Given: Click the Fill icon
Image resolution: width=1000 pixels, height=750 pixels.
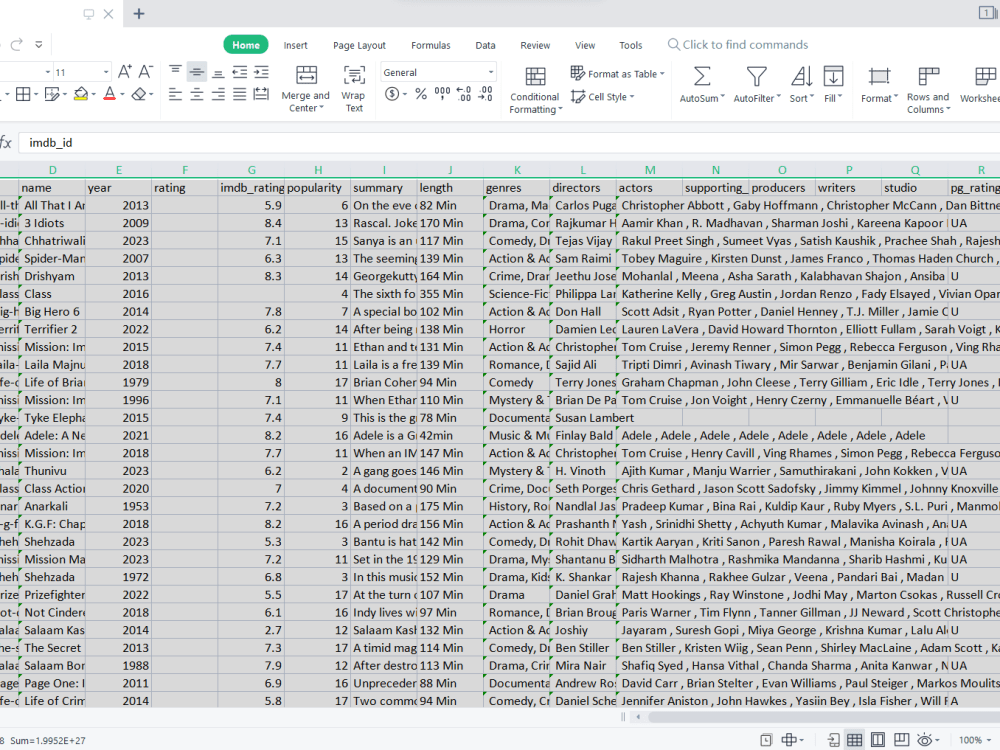Looking at the screenshot, I should (x=833, y=77).
